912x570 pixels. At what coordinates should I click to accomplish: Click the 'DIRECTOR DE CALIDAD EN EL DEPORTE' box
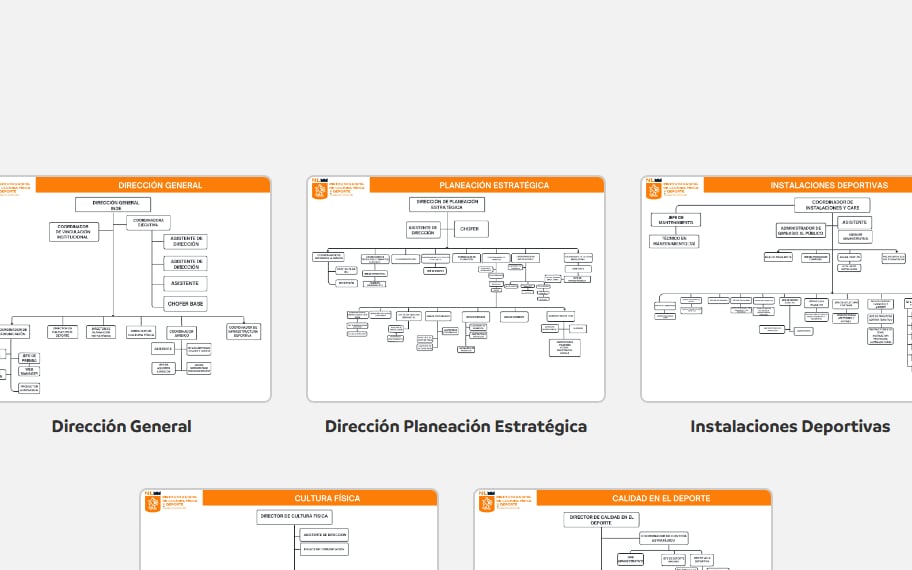(601, 519)
